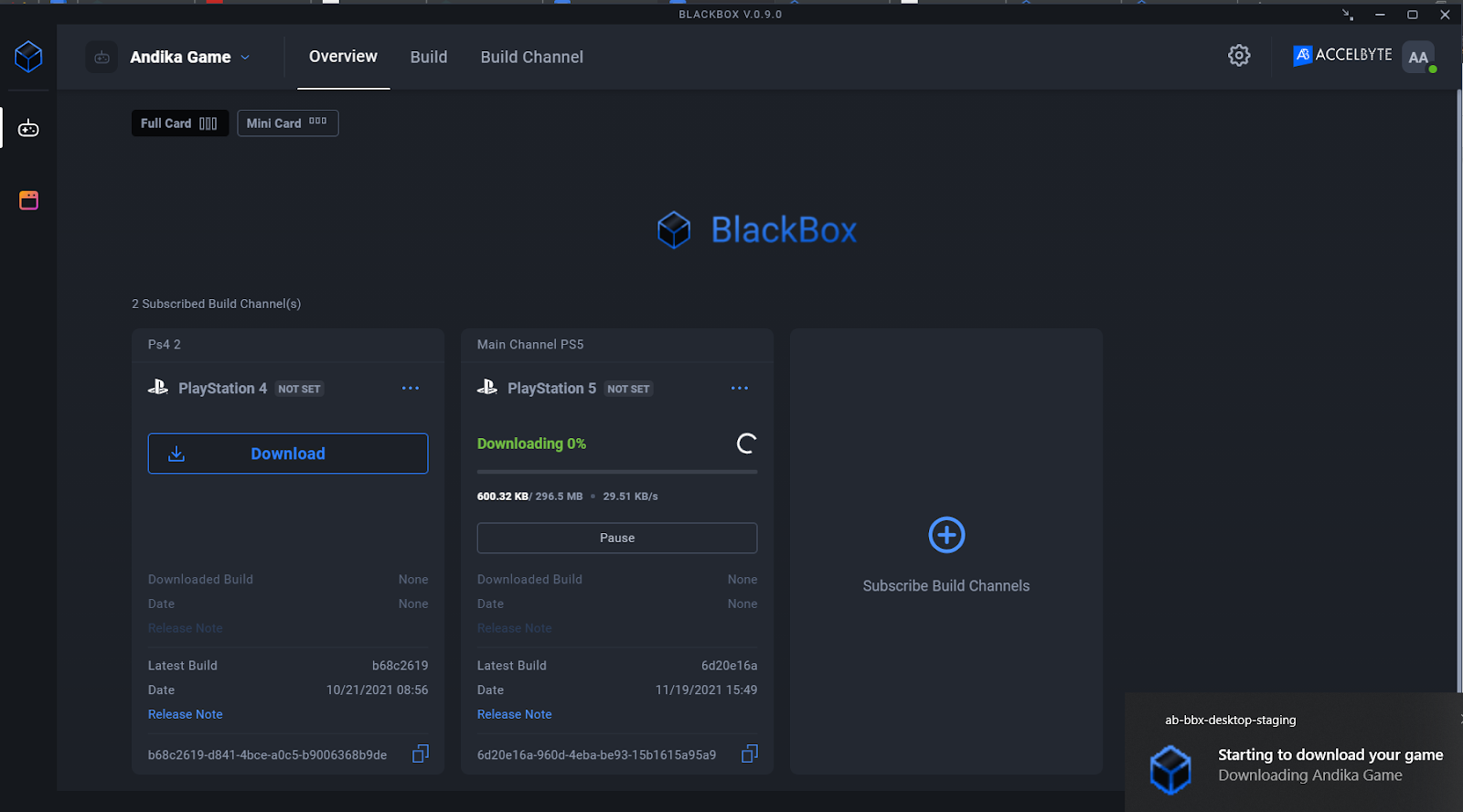
Task: Click PlayStation logo on Main Channel PS5 card
Action: pyautogui.click(x=487, y=388)
